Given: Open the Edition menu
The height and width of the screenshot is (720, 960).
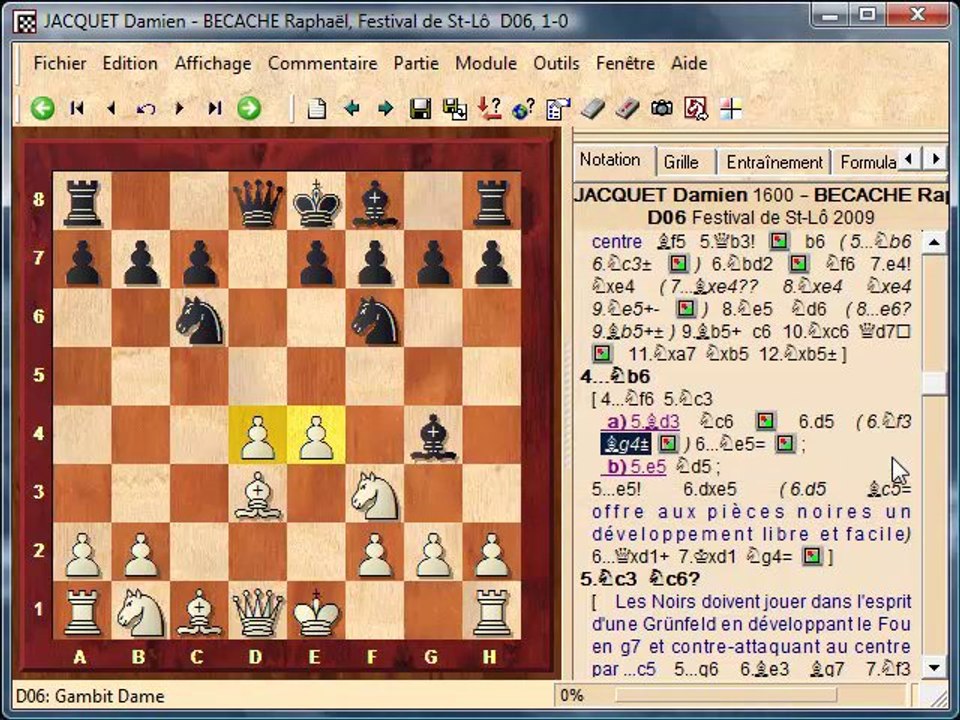Looking at the screenshot, I should point(130,63).
